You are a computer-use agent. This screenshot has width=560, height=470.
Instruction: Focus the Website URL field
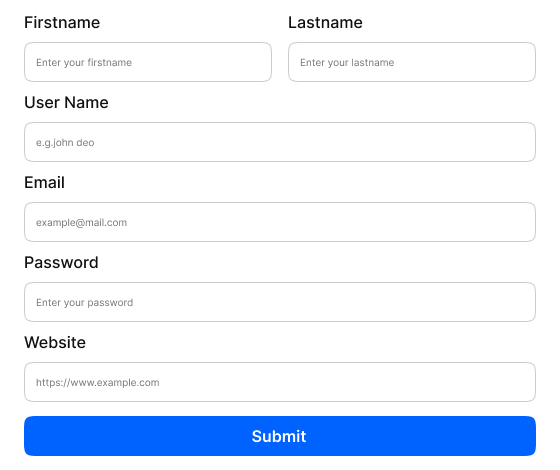[x=280, y=382]
